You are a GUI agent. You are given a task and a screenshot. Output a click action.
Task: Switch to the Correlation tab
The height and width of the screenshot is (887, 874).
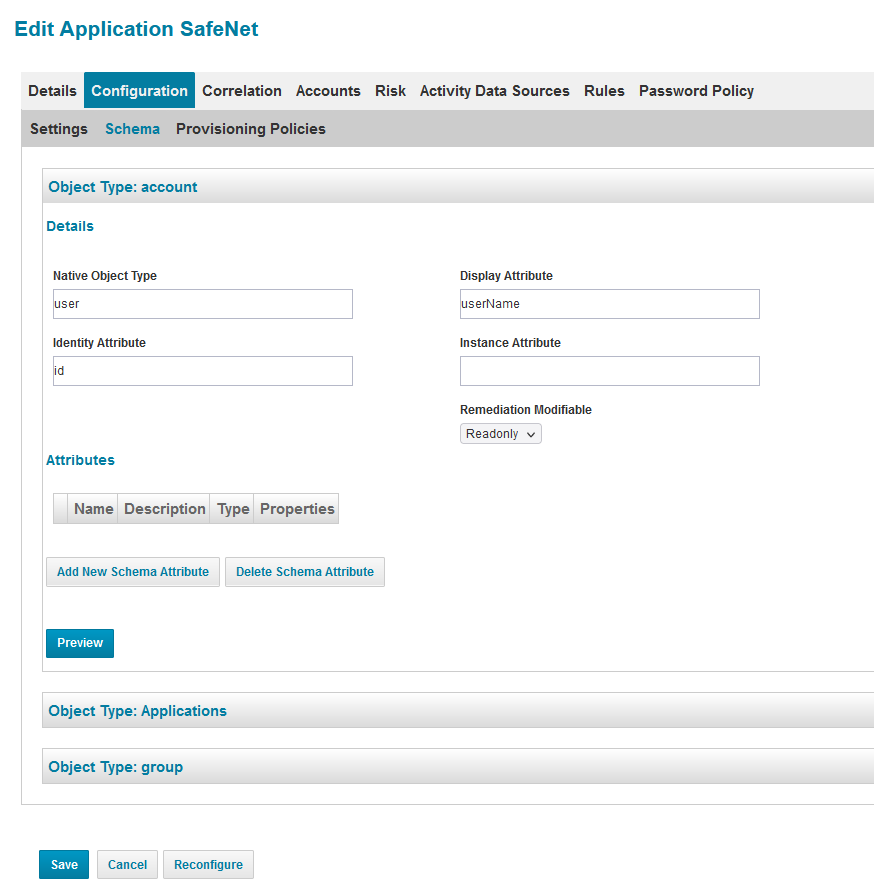[x=242, y=91]
